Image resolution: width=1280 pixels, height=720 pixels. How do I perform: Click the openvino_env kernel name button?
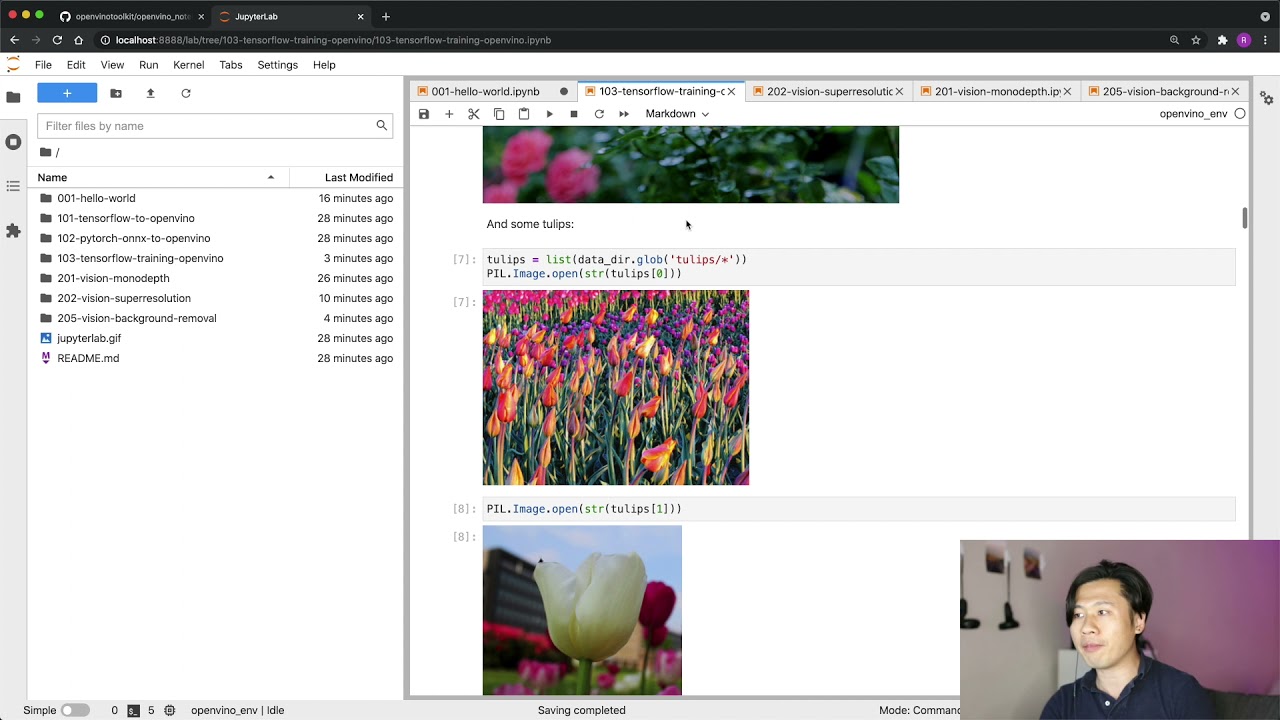(x=1192, y=114)
